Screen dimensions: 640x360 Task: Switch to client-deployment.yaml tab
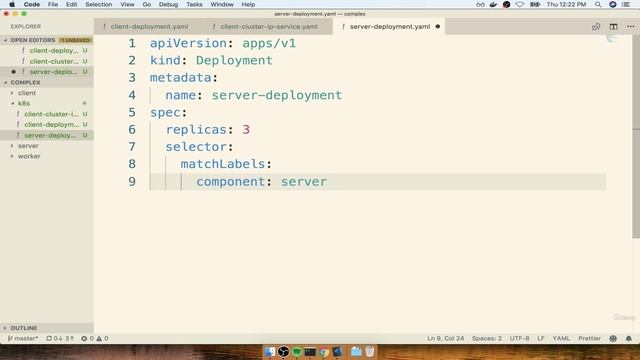coord(149,27)
